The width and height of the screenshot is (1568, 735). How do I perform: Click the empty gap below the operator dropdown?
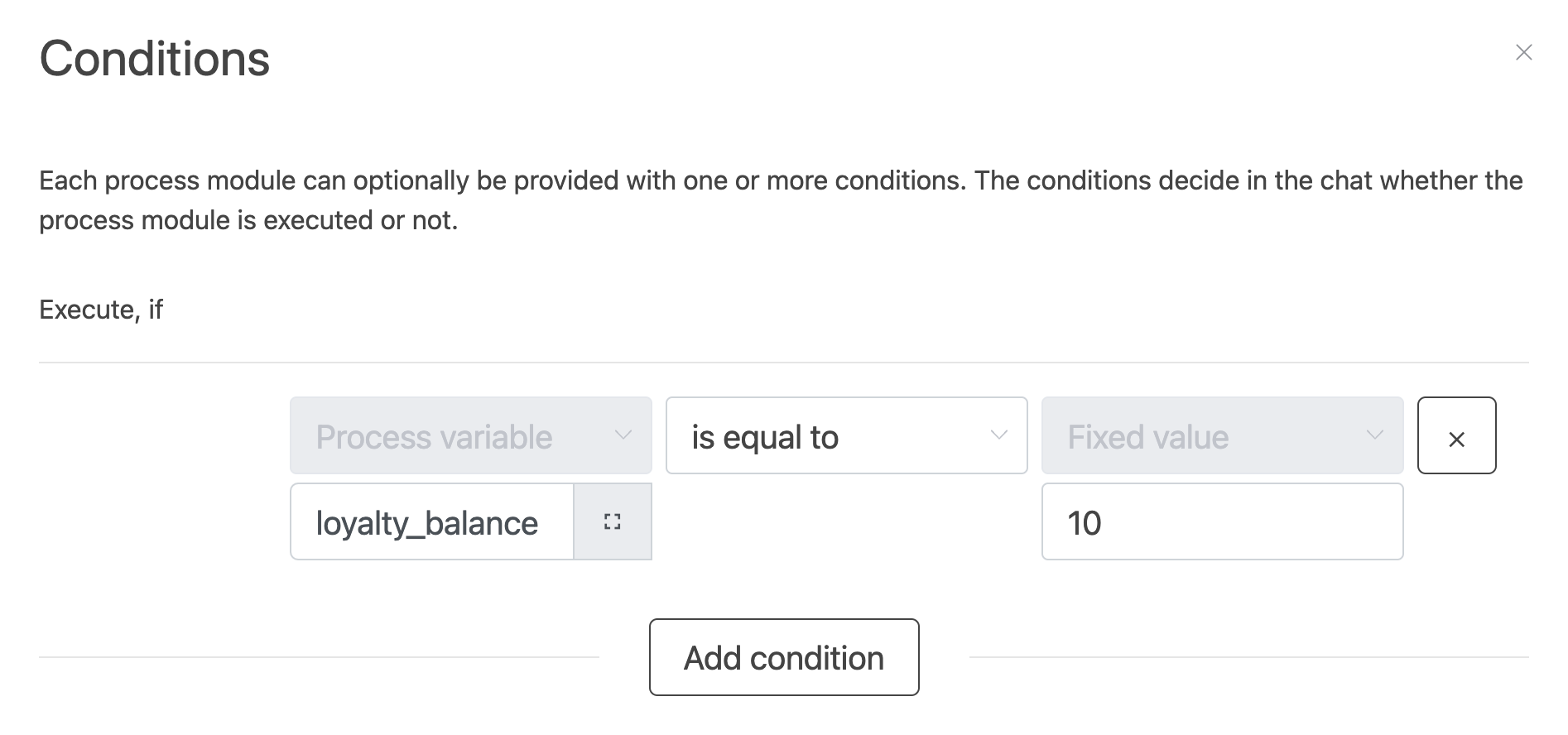point(846,522)
